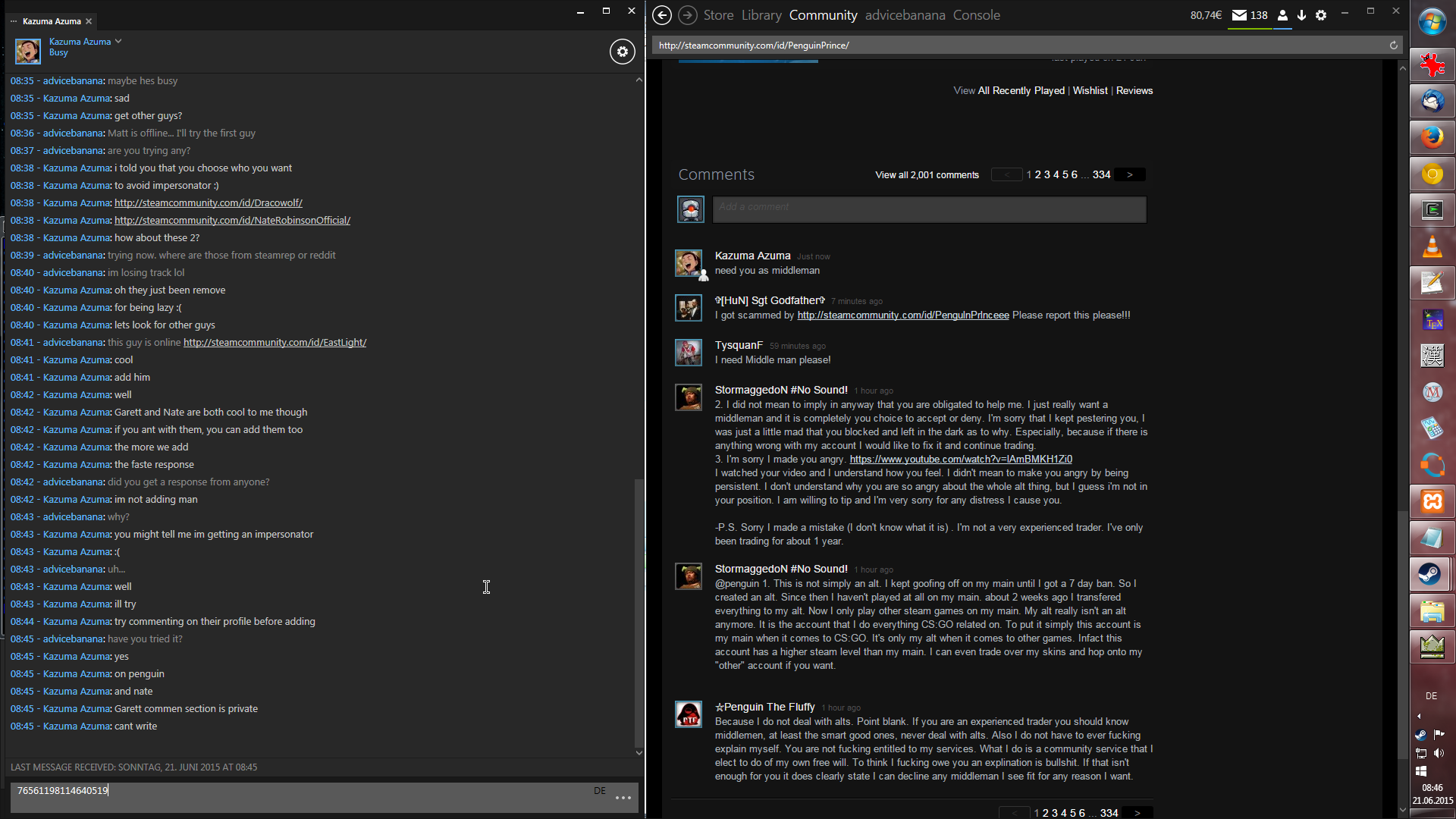Expand Kazuma Azuma name dropdown arrow
1456x819 pixels.
tap(118, 41)
